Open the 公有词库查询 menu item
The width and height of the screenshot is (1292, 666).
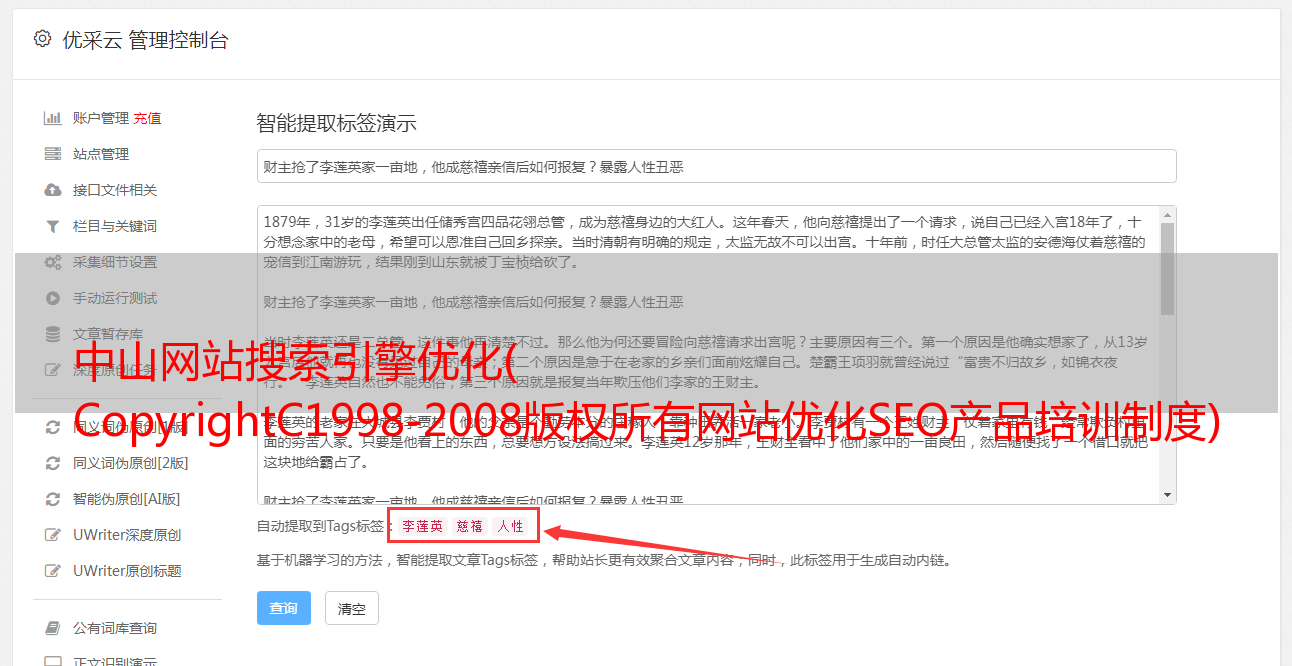[x=115, y=628]
